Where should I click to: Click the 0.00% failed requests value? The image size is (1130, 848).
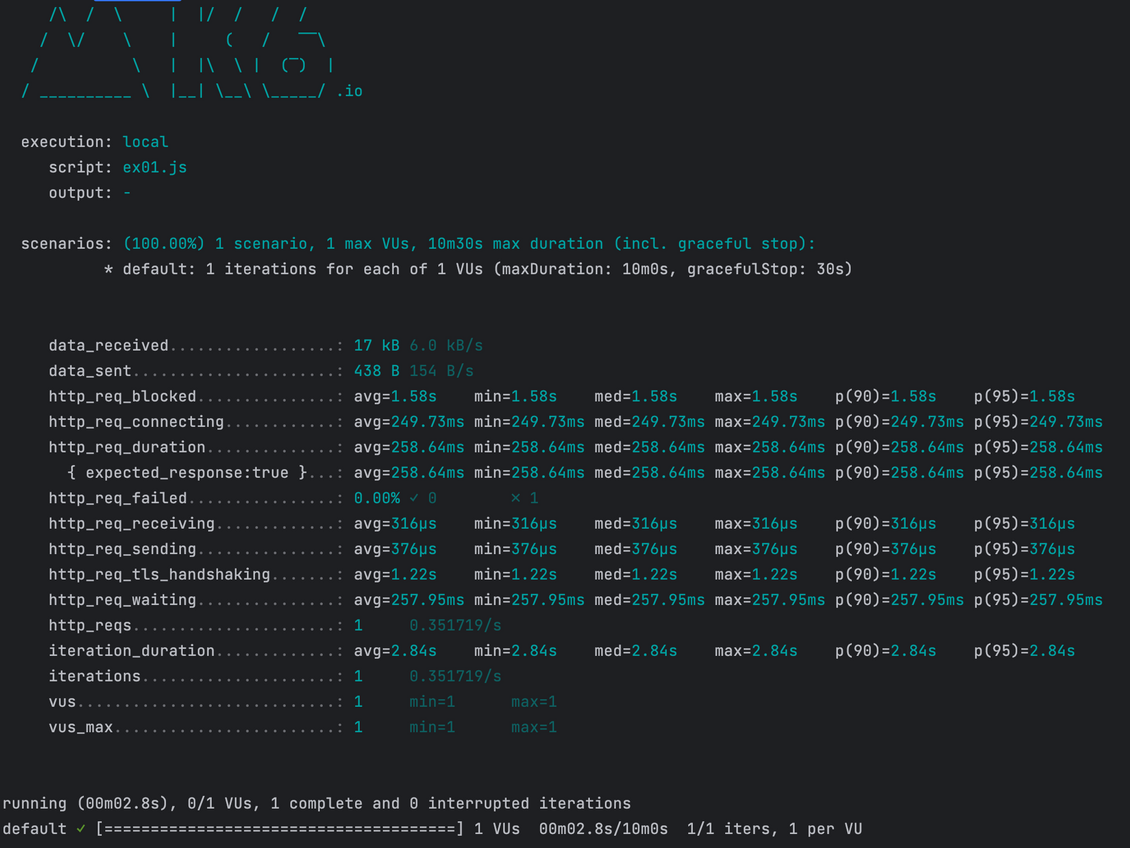click(376, 498)
